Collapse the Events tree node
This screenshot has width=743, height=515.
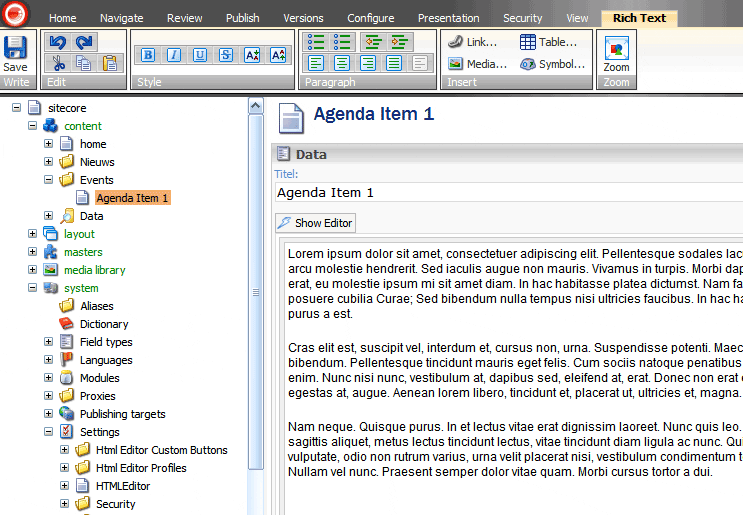point(48,180)
